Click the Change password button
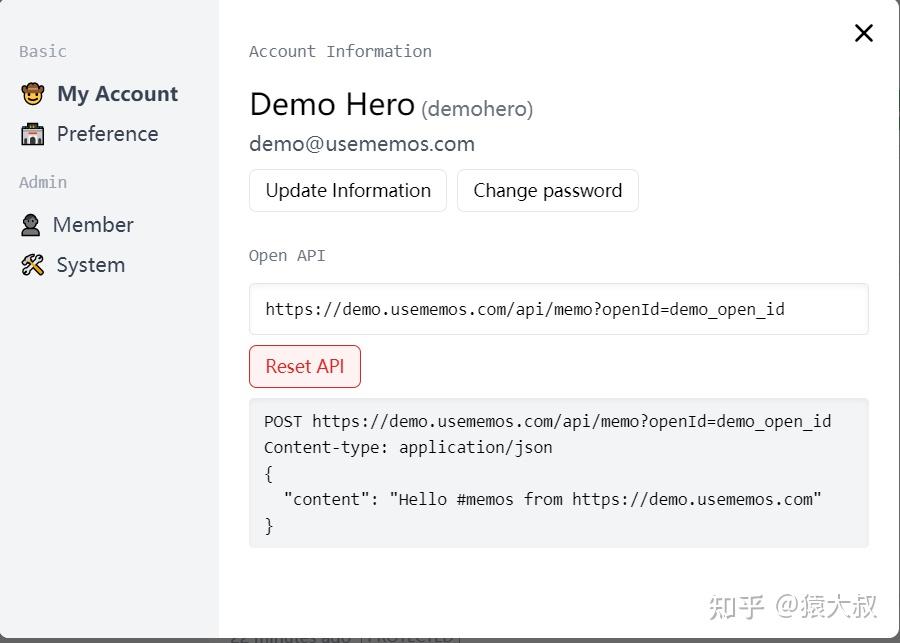 pyautogui.click(x=547, y=190)
